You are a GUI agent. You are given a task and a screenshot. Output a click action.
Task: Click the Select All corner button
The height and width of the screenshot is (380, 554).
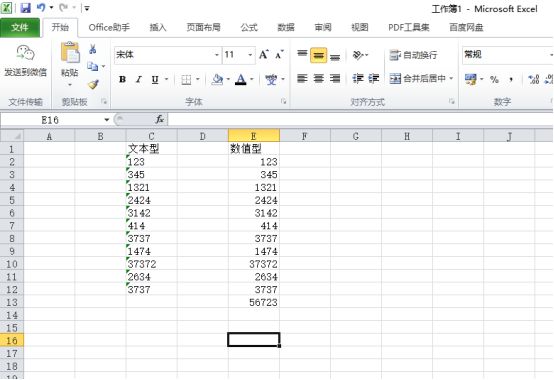click(x=12, y=136)
